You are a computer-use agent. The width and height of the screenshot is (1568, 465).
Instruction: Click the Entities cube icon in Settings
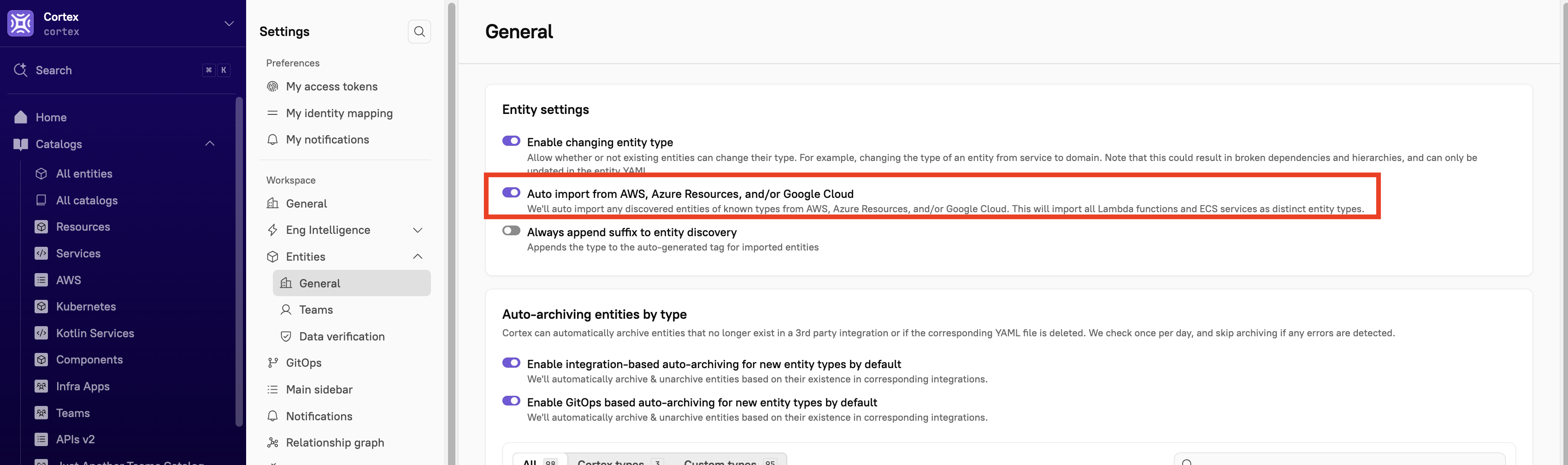click(x=273, y=256)
